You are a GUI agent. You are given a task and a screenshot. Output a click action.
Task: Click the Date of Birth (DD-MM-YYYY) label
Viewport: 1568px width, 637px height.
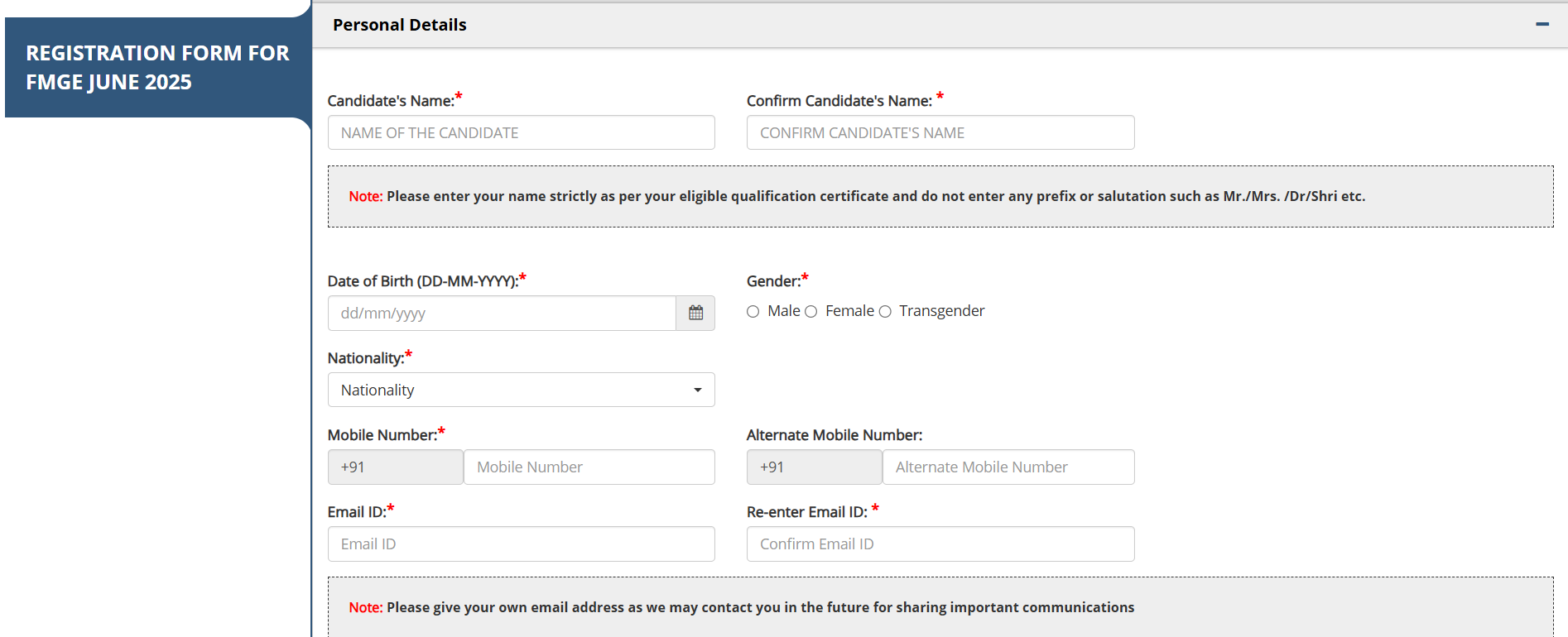pos(423,281)
